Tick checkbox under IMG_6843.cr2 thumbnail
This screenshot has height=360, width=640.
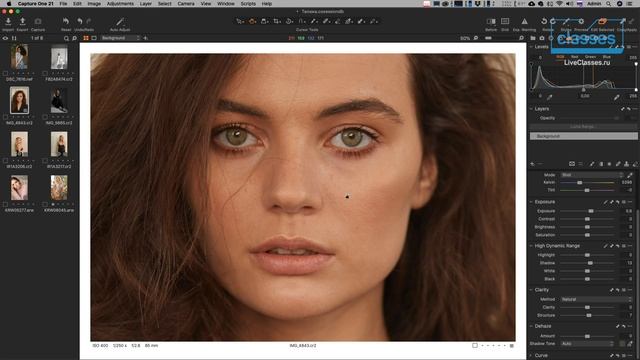(5, 117)
